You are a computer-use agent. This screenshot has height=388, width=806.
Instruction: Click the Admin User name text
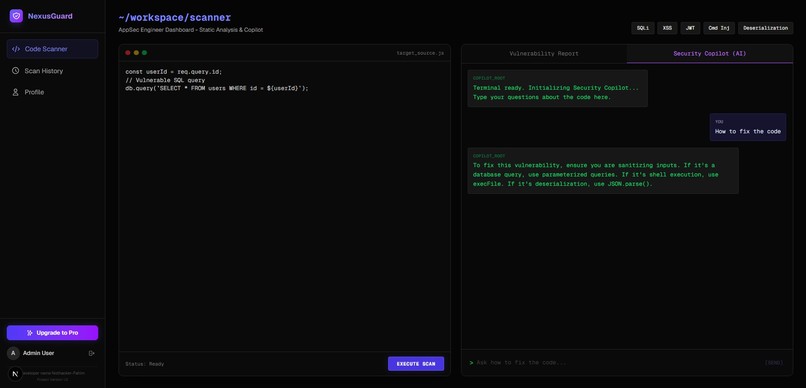point(39,353)
